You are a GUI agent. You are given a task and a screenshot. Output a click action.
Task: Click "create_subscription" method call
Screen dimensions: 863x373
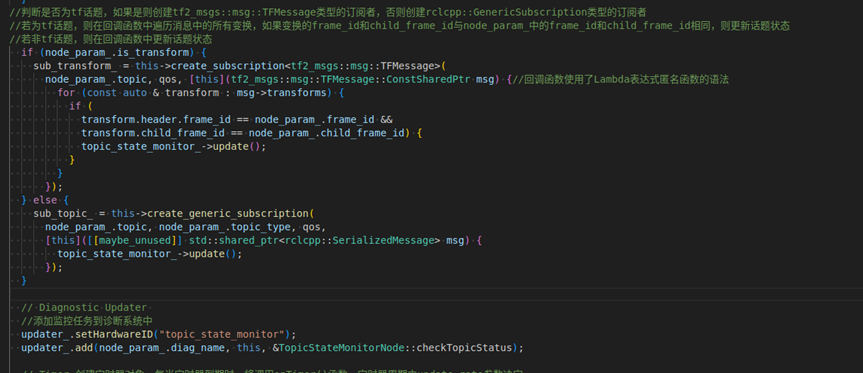click(x=226, y=66)
